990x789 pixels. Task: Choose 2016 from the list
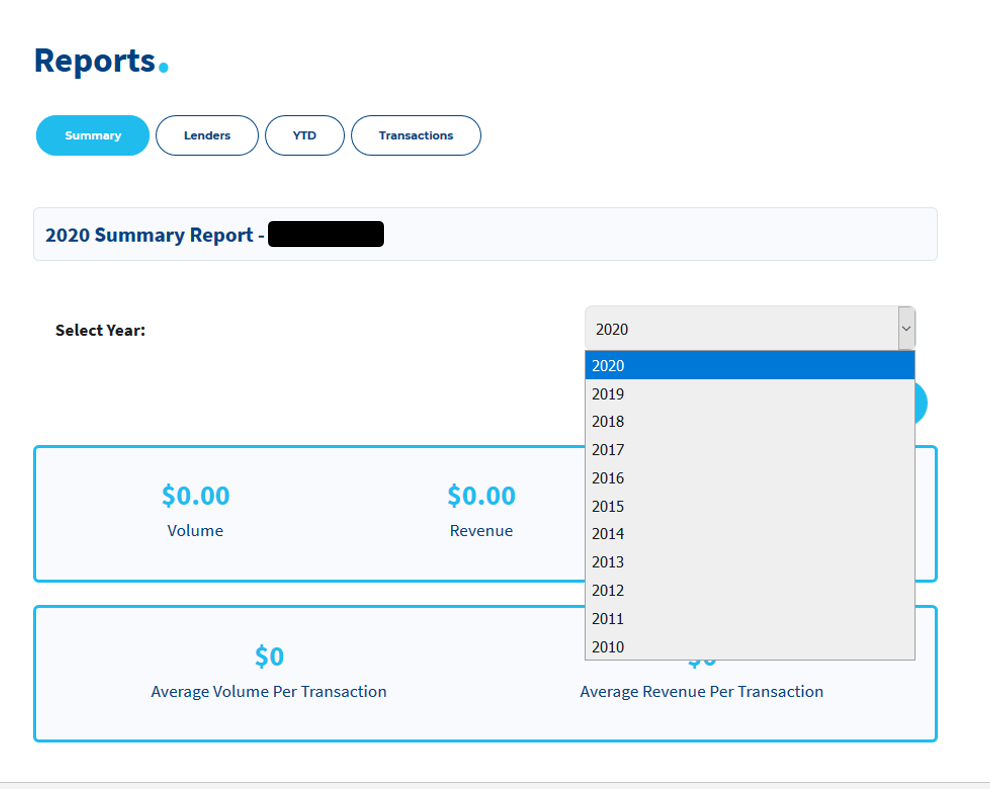coord(749,478)
